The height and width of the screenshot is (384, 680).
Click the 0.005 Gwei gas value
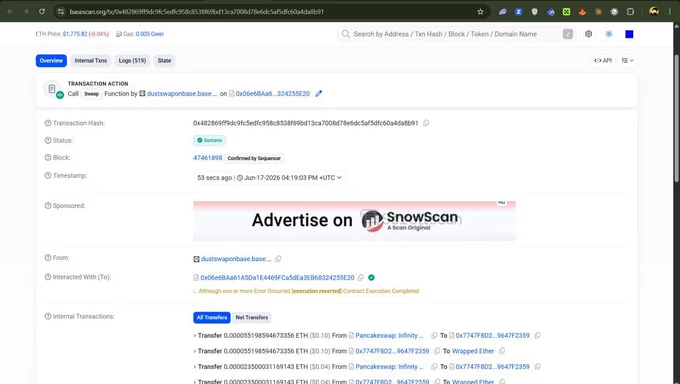150,34
